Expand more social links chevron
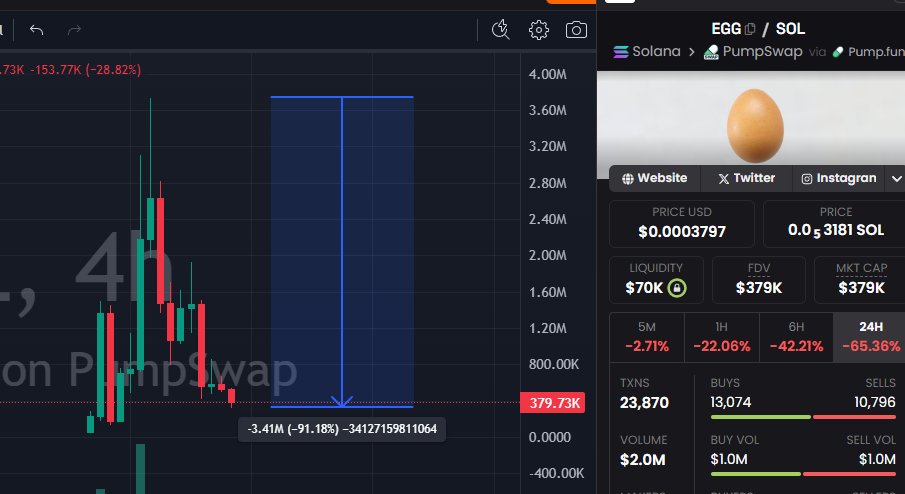 pyautogui.click(x=894, y=178)
